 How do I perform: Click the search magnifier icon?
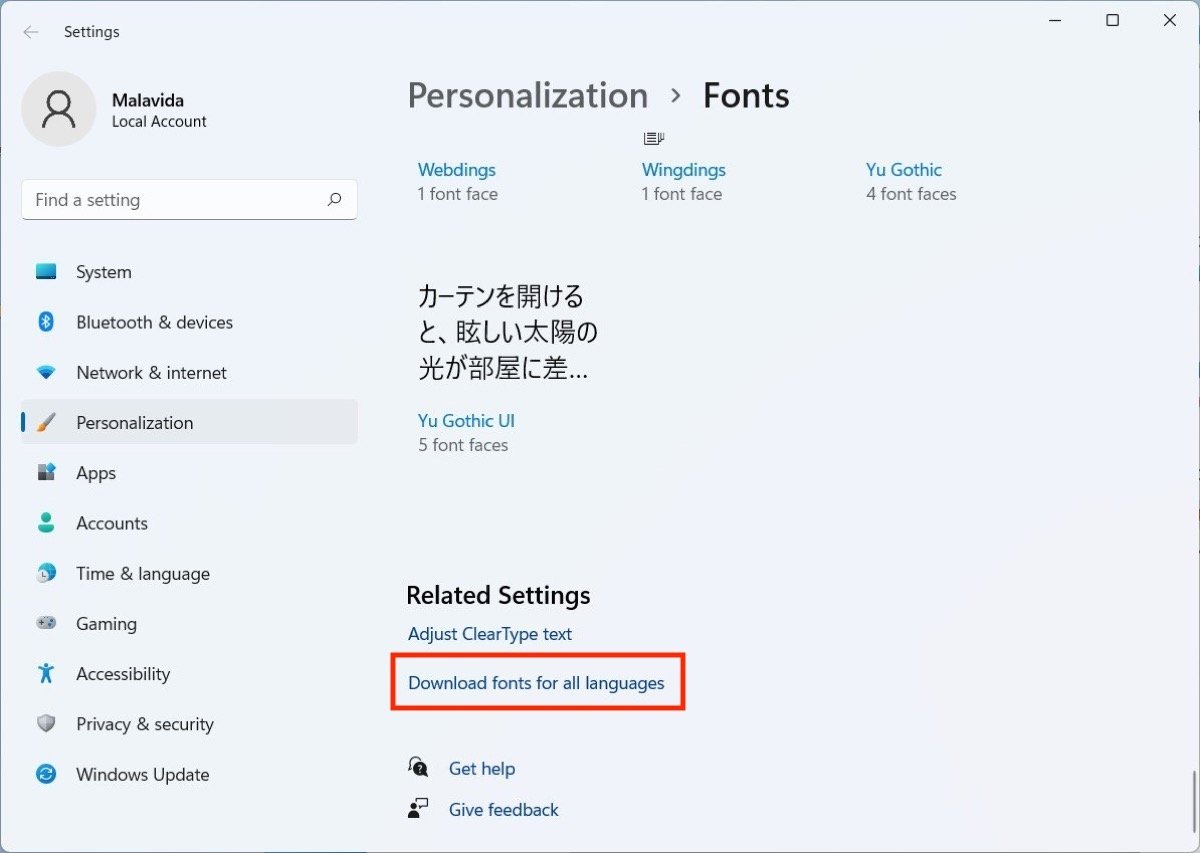335,199
